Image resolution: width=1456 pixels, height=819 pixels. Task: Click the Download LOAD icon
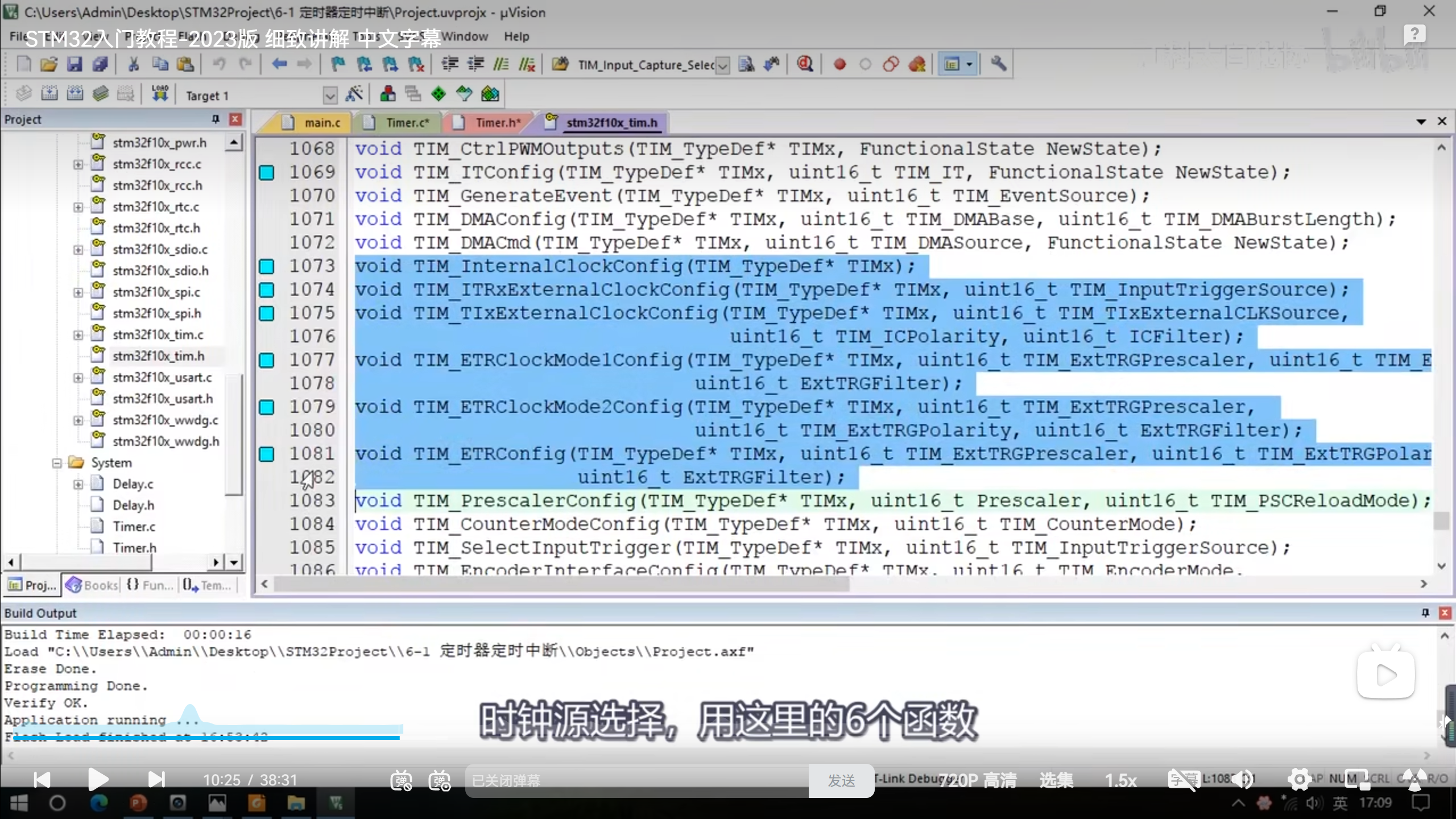click(160, 94)
